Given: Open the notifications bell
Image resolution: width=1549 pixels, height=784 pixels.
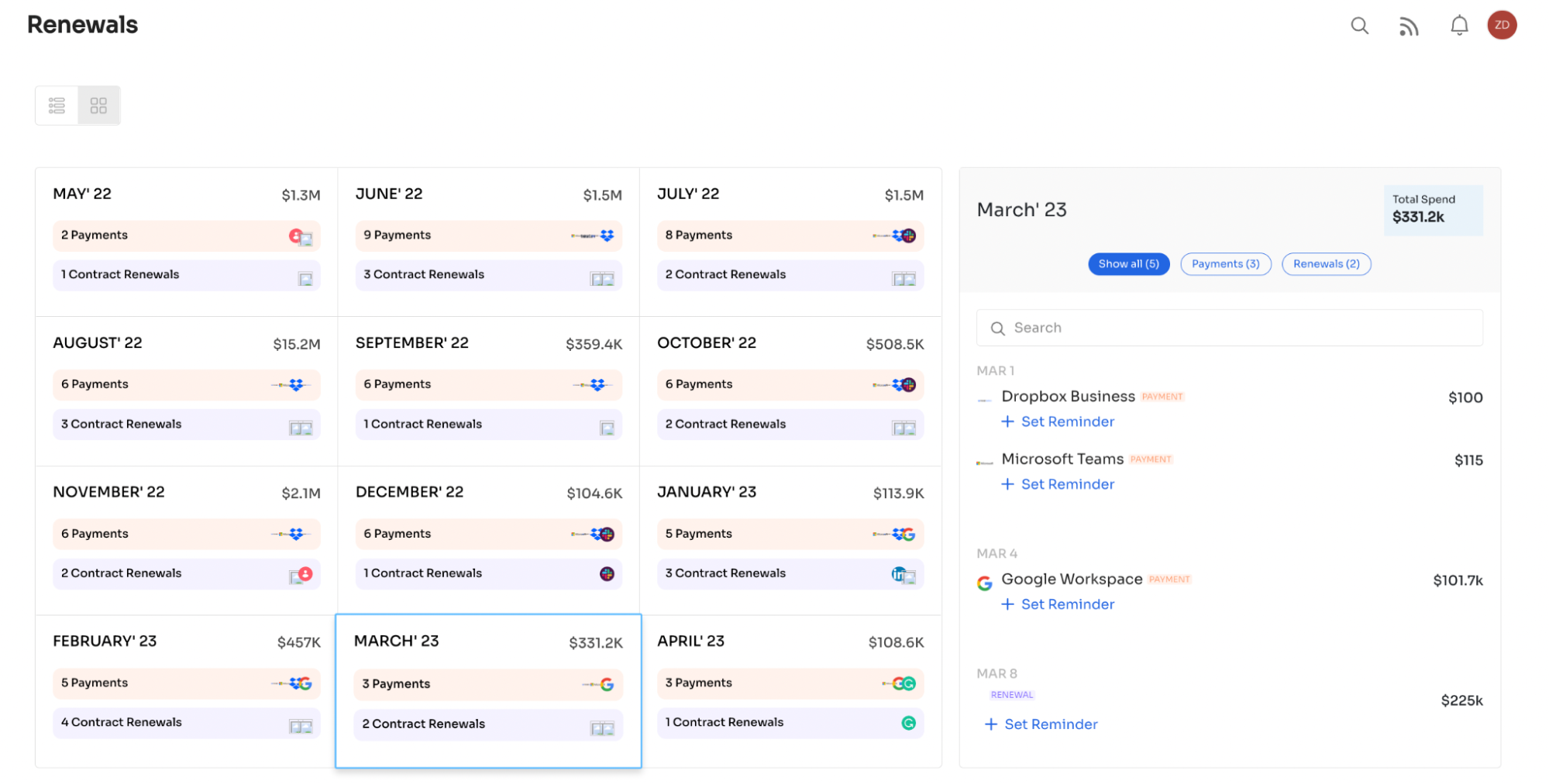Looking at the screenshot, I should pos(1459,26).
